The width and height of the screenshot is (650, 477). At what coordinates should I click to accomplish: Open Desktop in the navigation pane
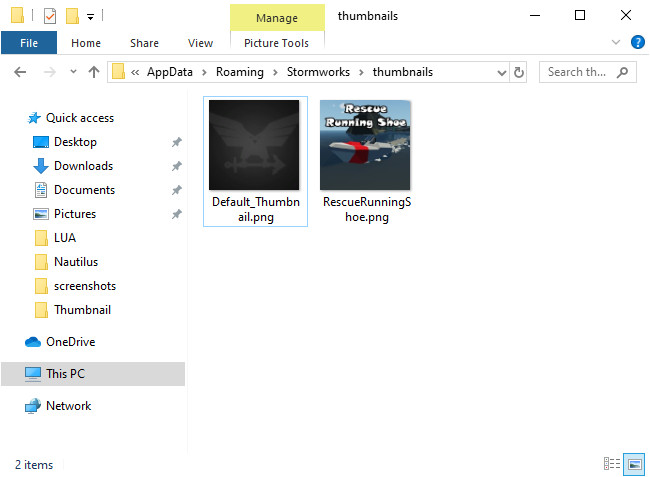coord(75,142)
